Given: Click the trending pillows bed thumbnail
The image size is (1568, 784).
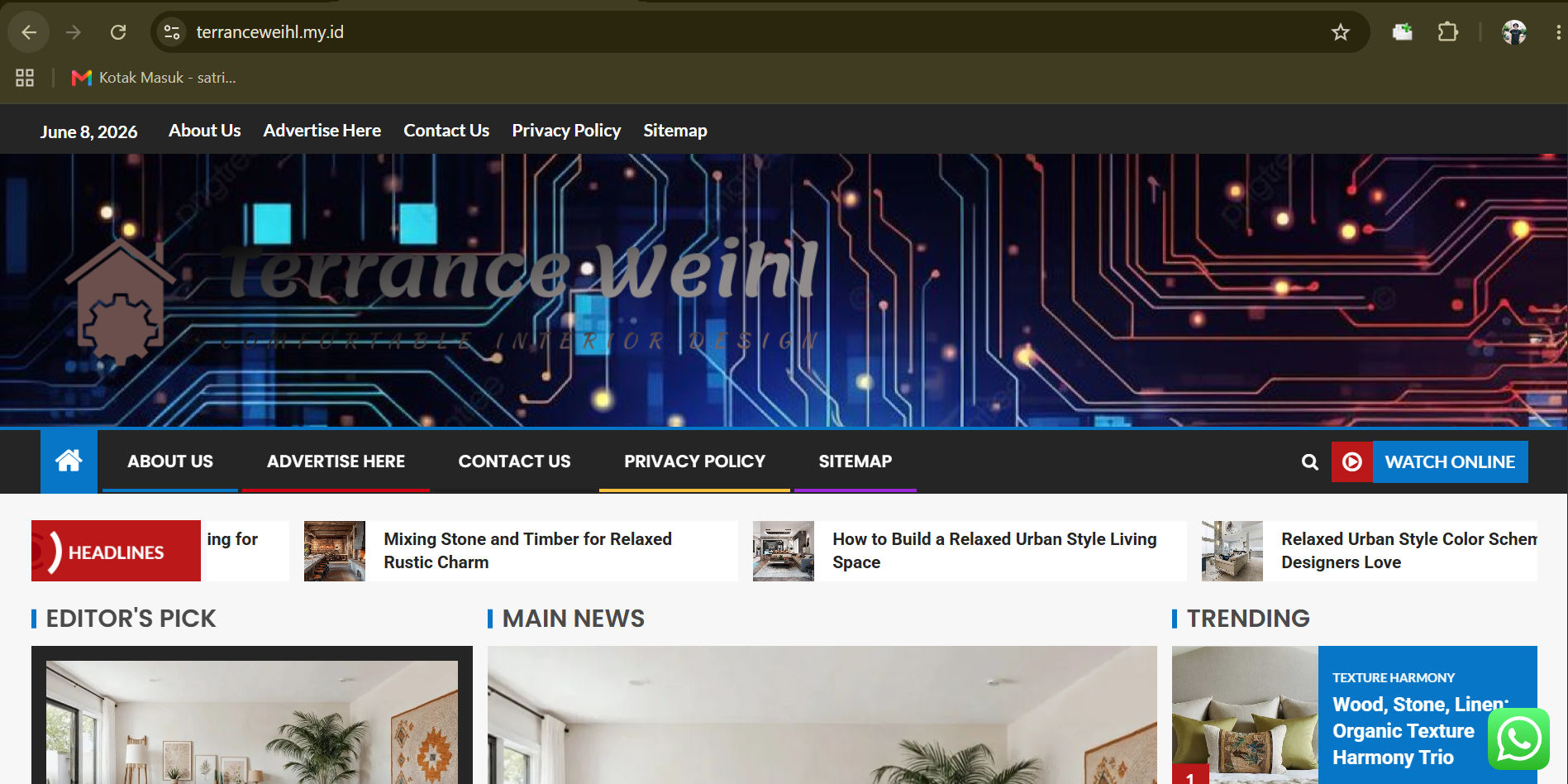Looking at the screenshot, I should tap(1245, 715).
